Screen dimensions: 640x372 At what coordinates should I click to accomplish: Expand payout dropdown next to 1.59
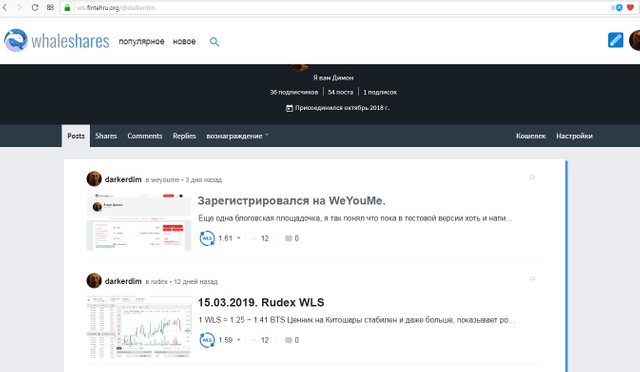[x=239, y=340]
